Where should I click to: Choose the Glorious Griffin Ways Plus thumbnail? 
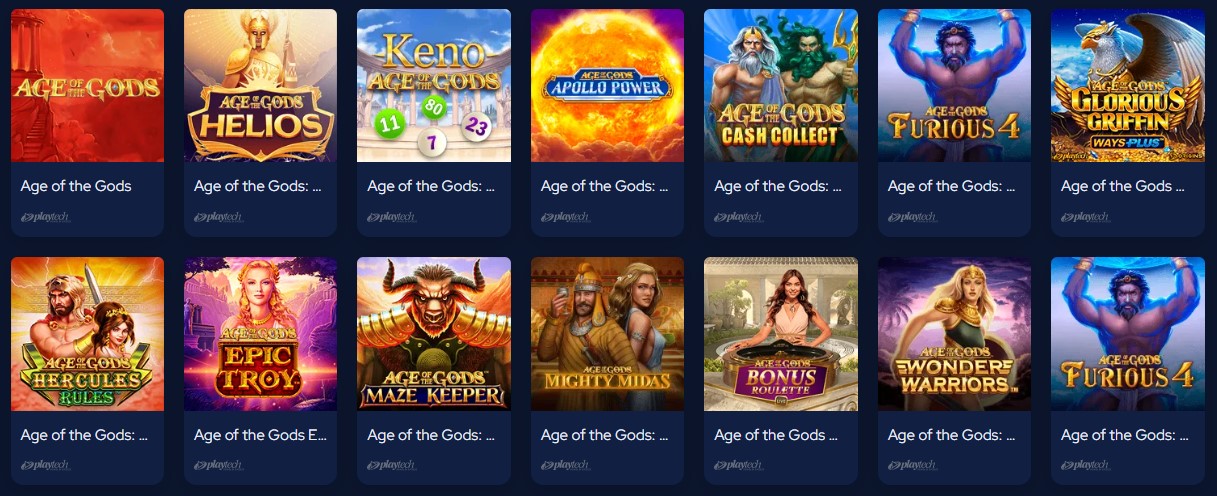point(1128,85)
